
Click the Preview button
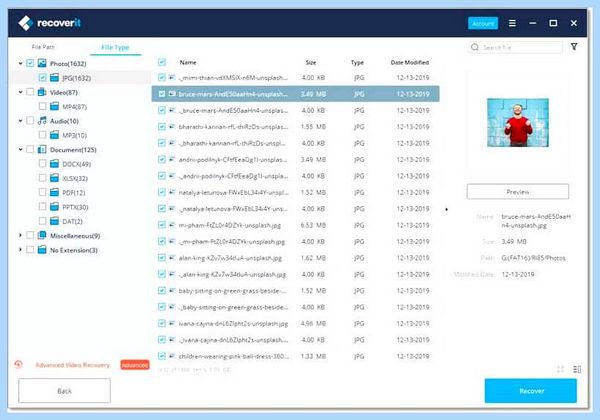[518, 192]
